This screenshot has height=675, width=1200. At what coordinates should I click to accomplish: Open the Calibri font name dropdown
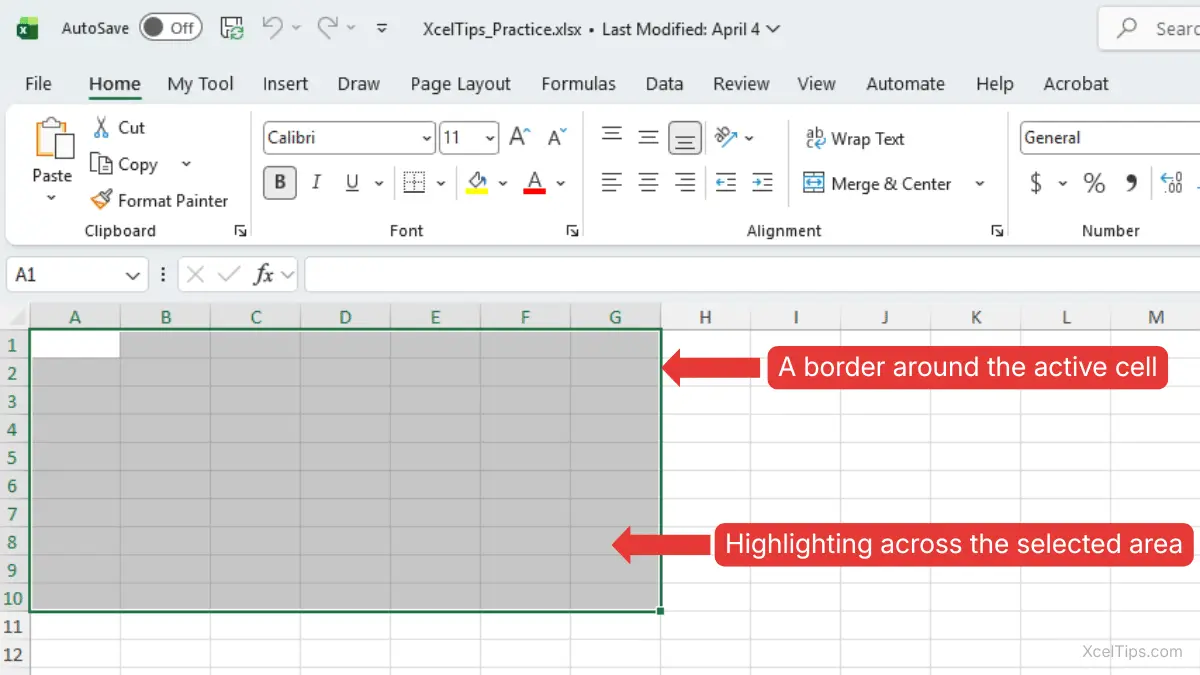427,138
